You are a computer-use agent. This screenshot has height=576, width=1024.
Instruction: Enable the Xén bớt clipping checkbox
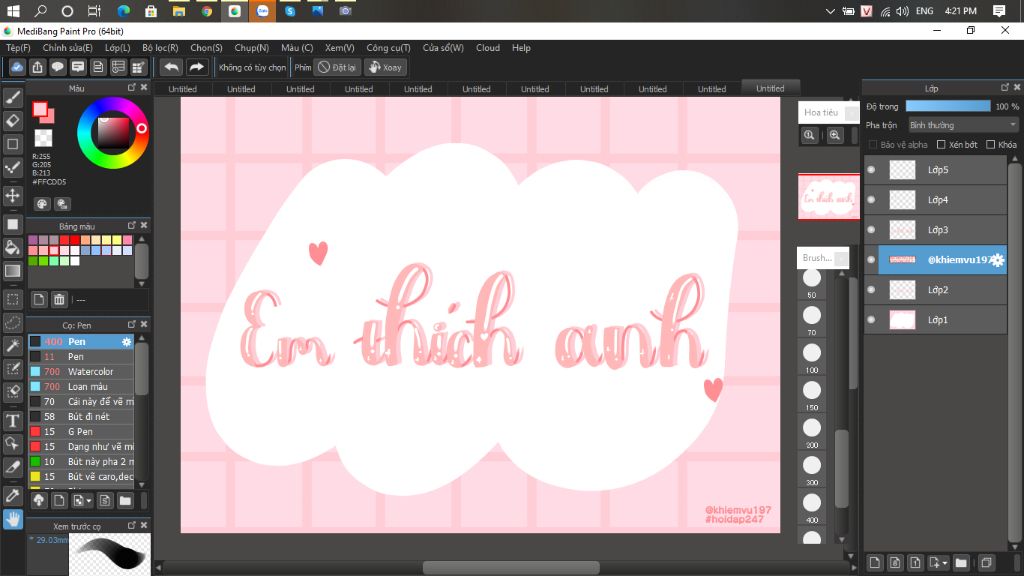(941, 145)
